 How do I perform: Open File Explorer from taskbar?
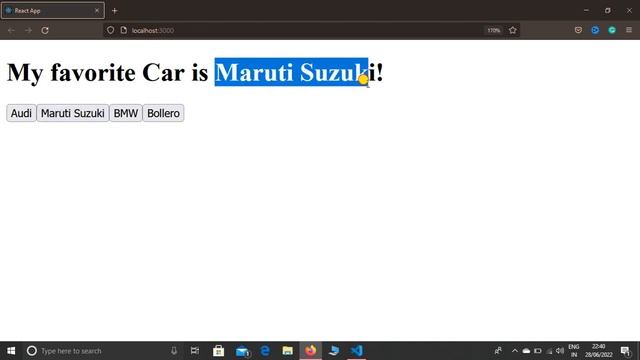(x=288, y=351)
